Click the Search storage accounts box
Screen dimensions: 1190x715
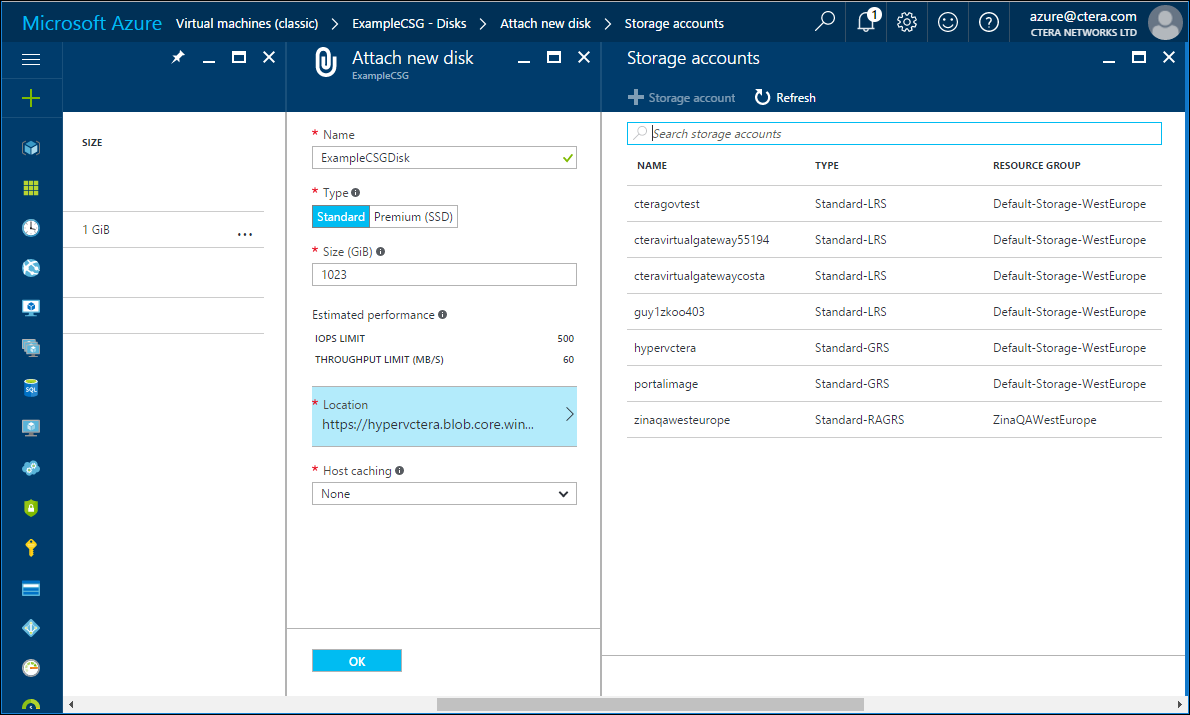coord(894,133)
